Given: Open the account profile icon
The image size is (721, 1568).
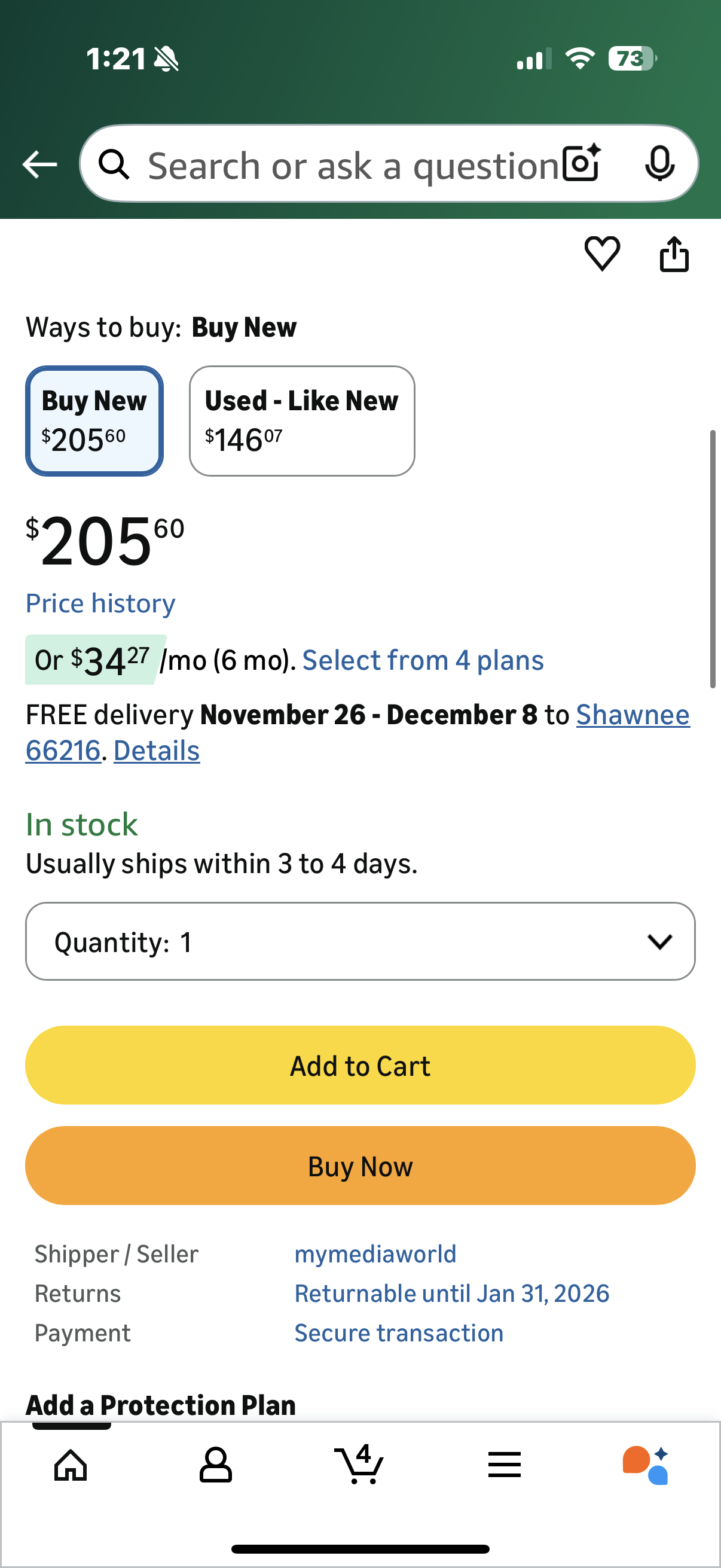Looking at the screenshot, I should tap(215, 1465).
